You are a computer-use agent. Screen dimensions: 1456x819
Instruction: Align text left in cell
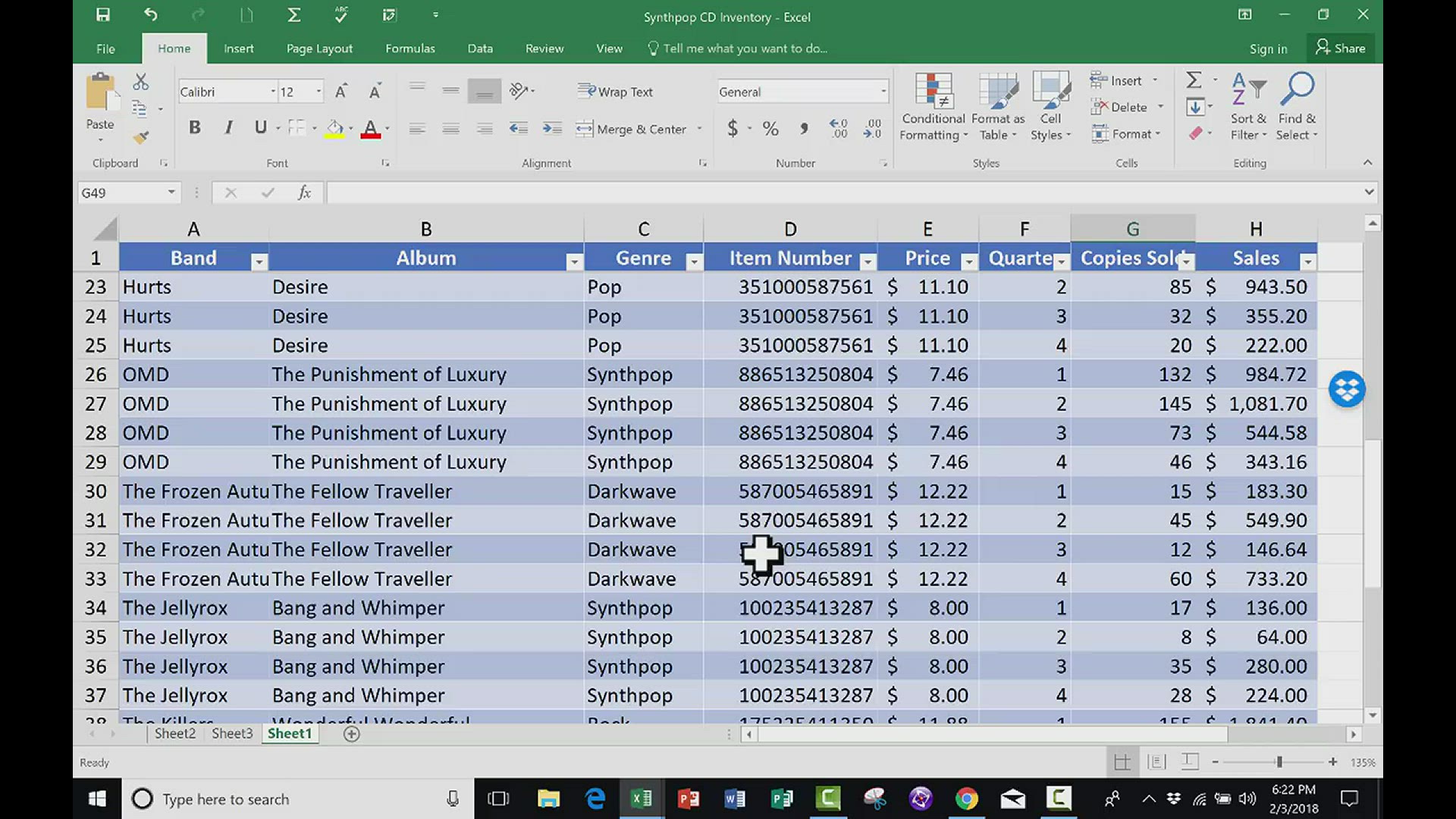pos(417,129)
